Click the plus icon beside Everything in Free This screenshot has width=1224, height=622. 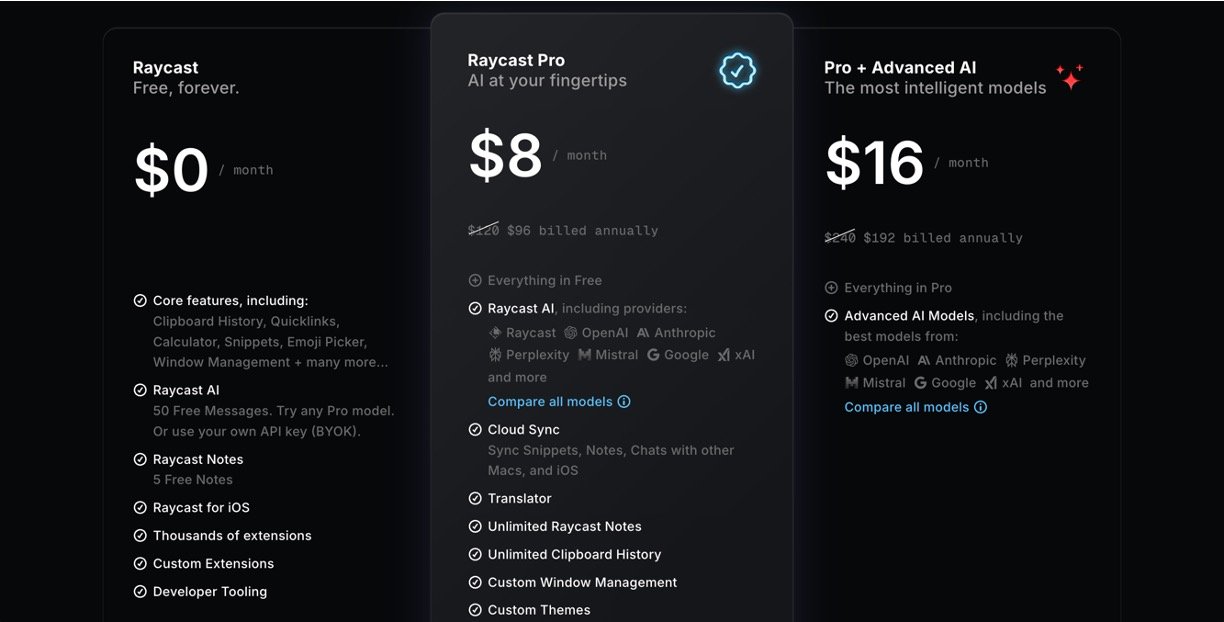pos(475,281)
